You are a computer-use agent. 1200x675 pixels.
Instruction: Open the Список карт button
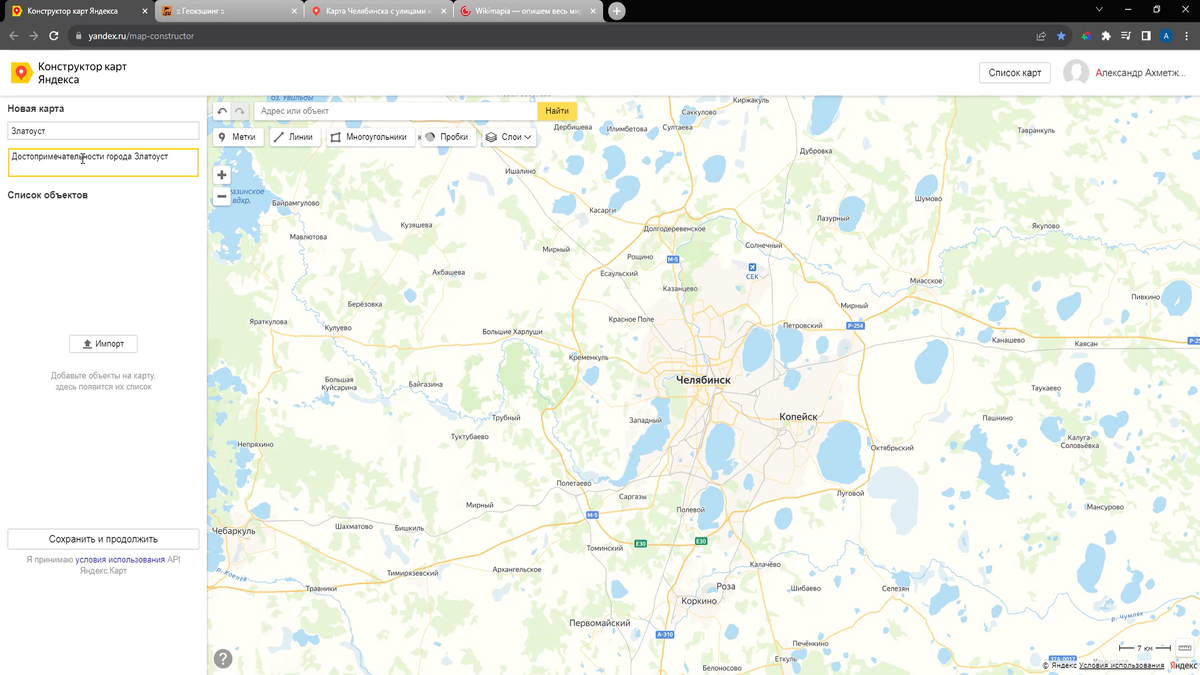tap(1015, 73)
